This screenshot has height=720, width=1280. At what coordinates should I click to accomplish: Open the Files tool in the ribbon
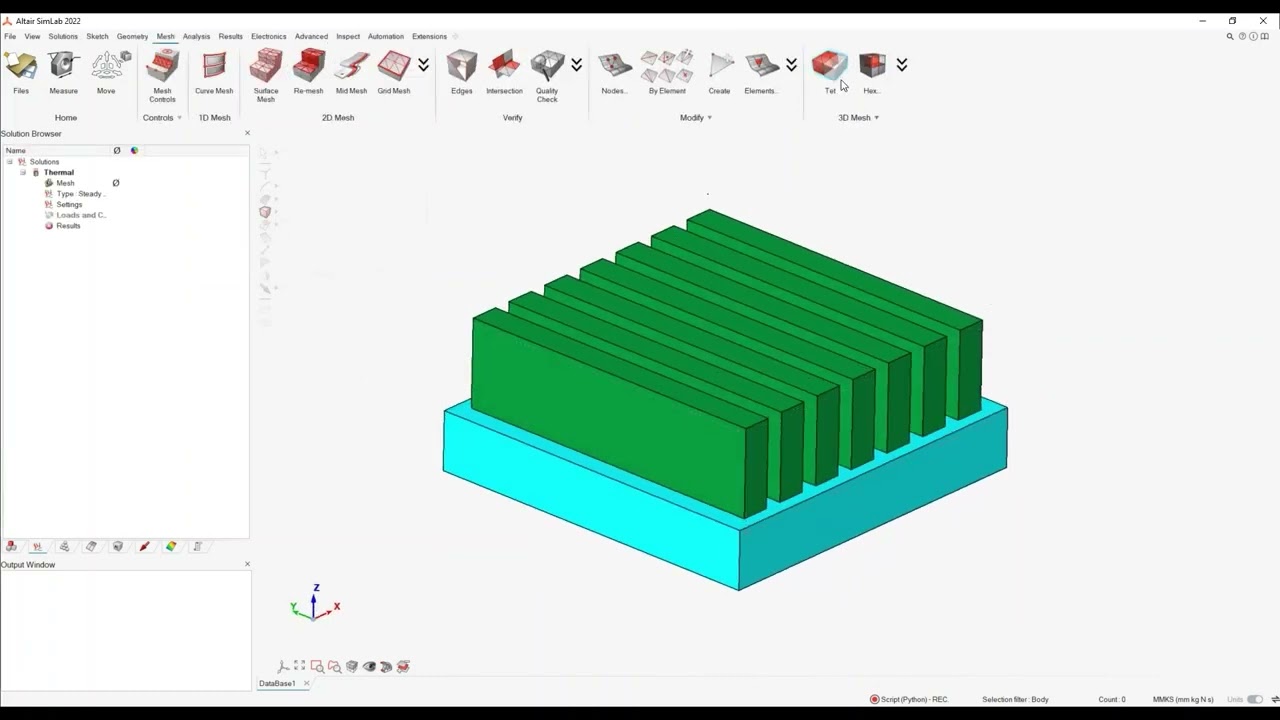[x=21, y=73]
